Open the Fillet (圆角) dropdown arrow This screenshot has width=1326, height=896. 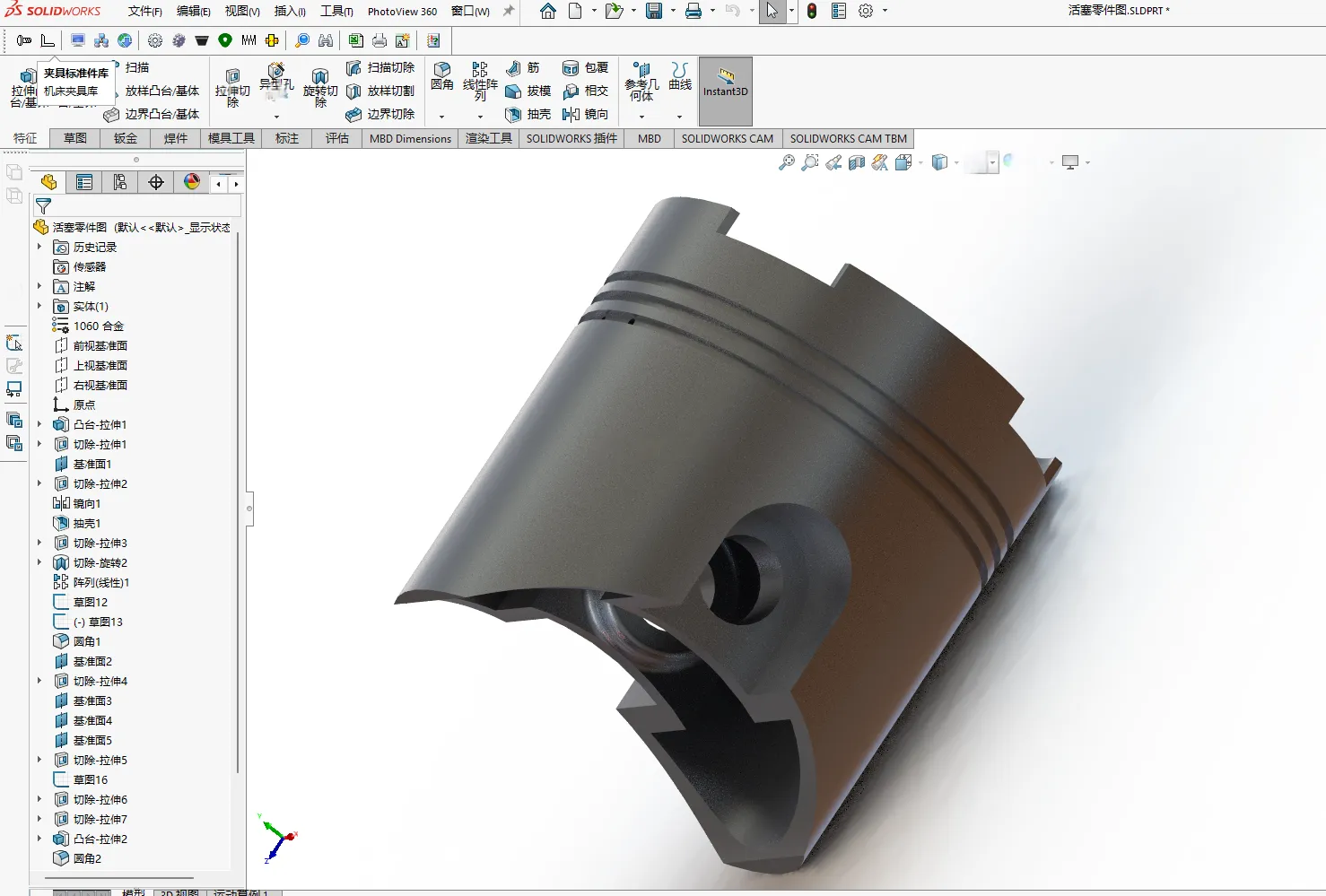click(x=441, y=117)
